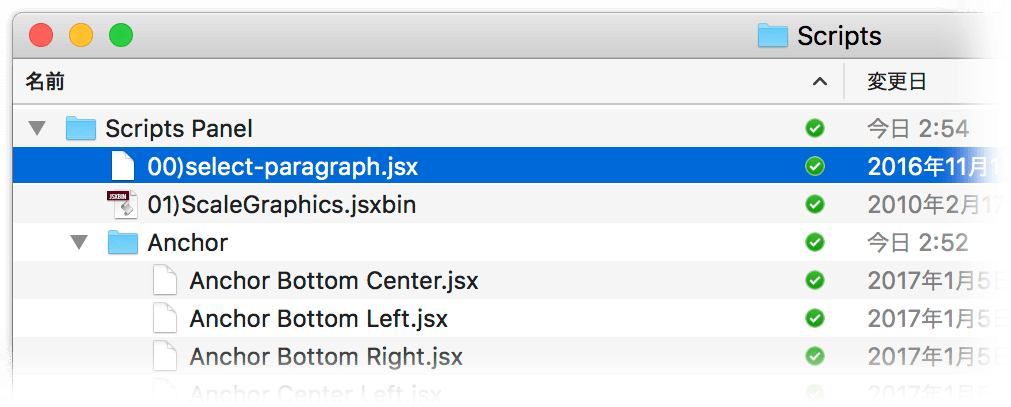Select Anchor Bottom Right.jsx file
The width and height of the screenshot is (1011, 407).
(x=326, y=357)
